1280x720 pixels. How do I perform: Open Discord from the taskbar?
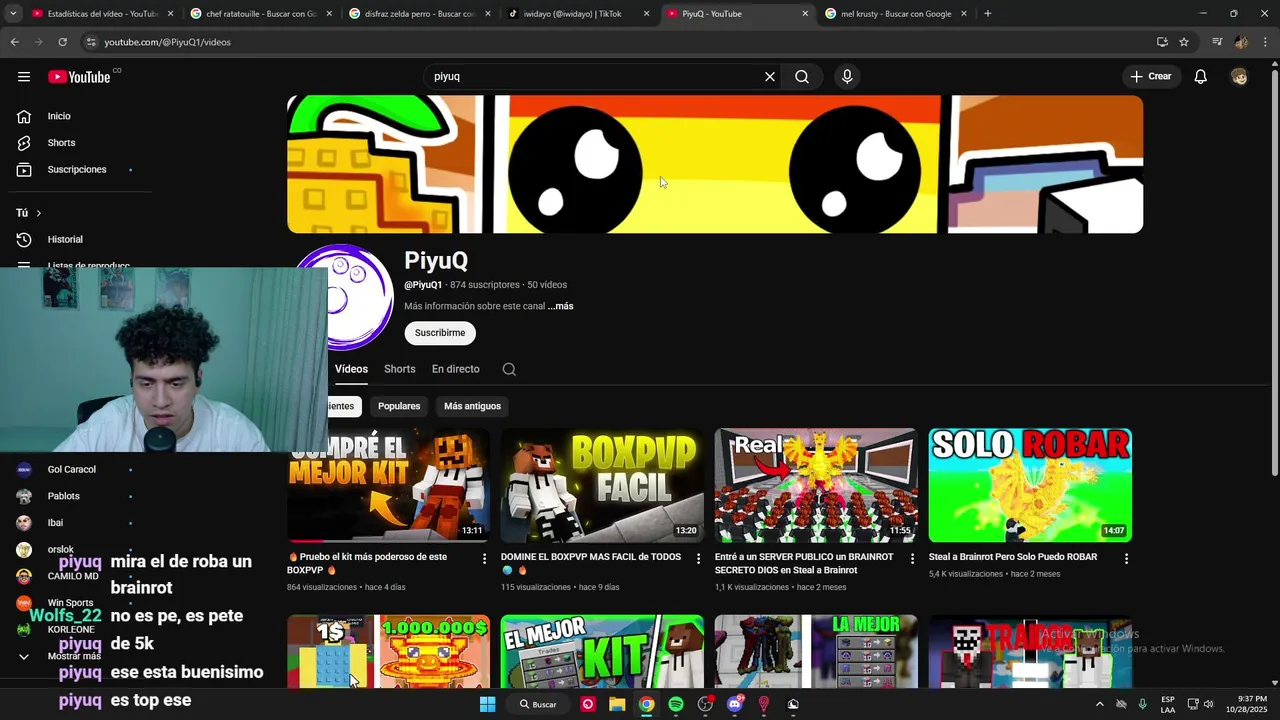pyautogui.click(x=735, y=704)
